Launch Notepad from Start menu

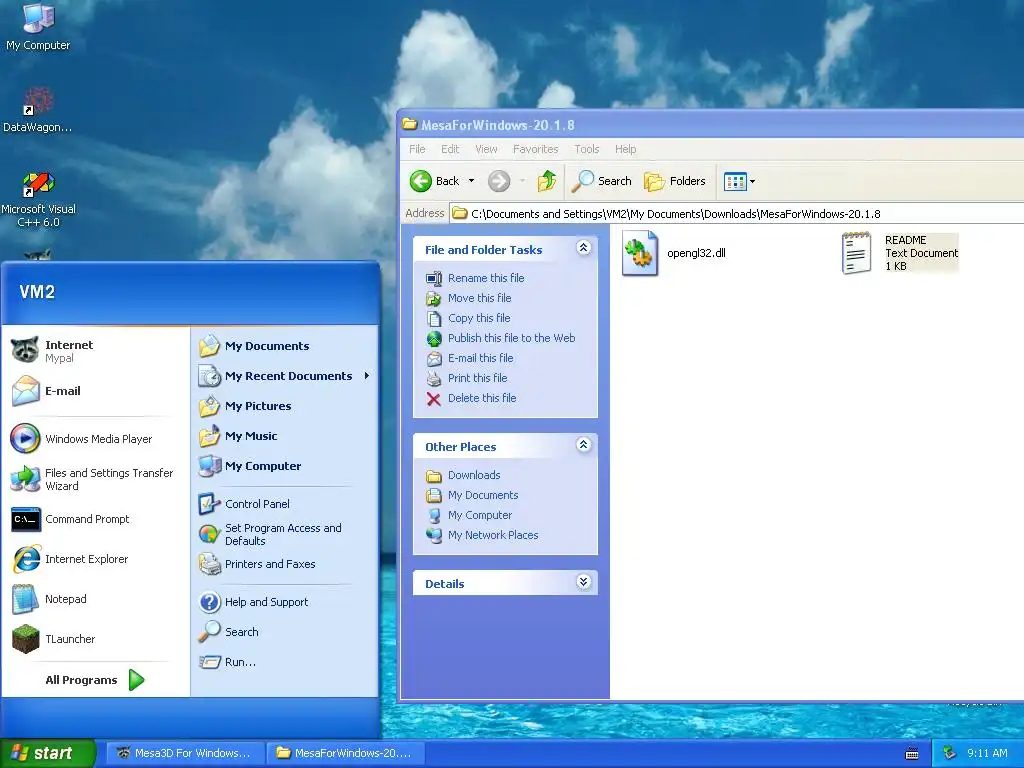point(50,599)
